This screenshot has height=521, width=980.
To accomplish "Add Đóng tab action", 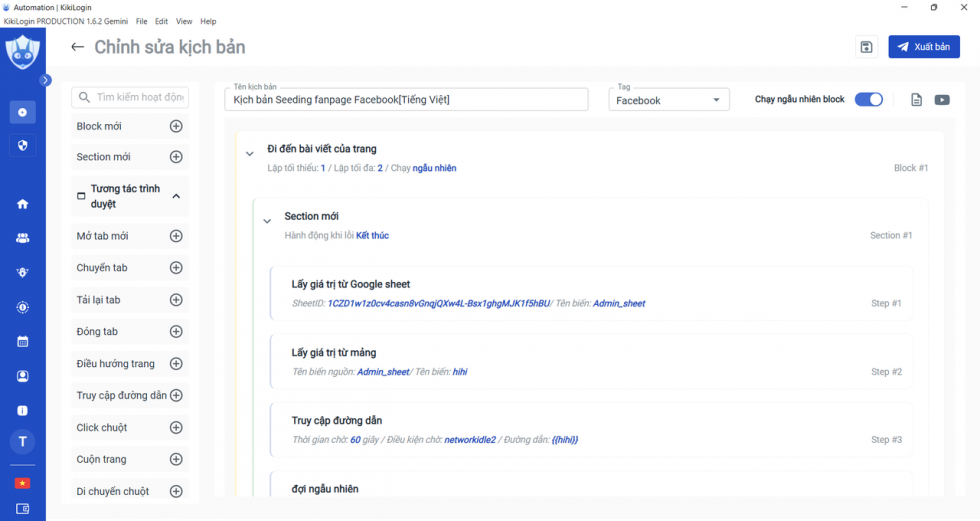I will (x=176, y=332).
